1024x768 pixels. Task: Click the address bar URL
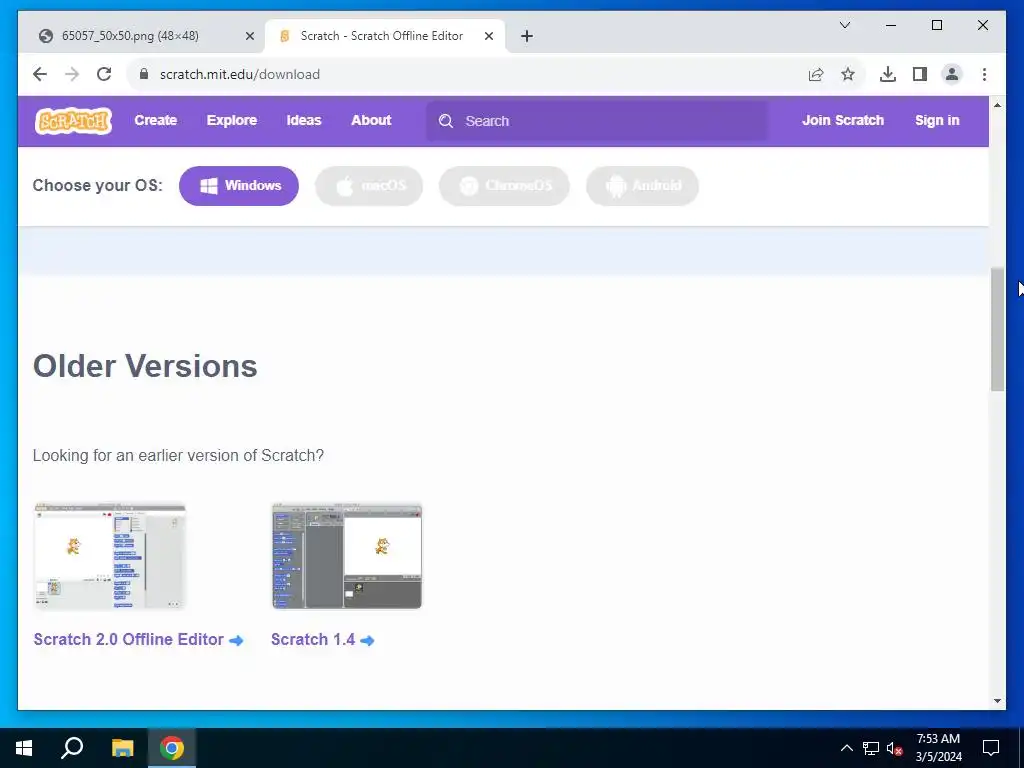click(x=240, y=74)
